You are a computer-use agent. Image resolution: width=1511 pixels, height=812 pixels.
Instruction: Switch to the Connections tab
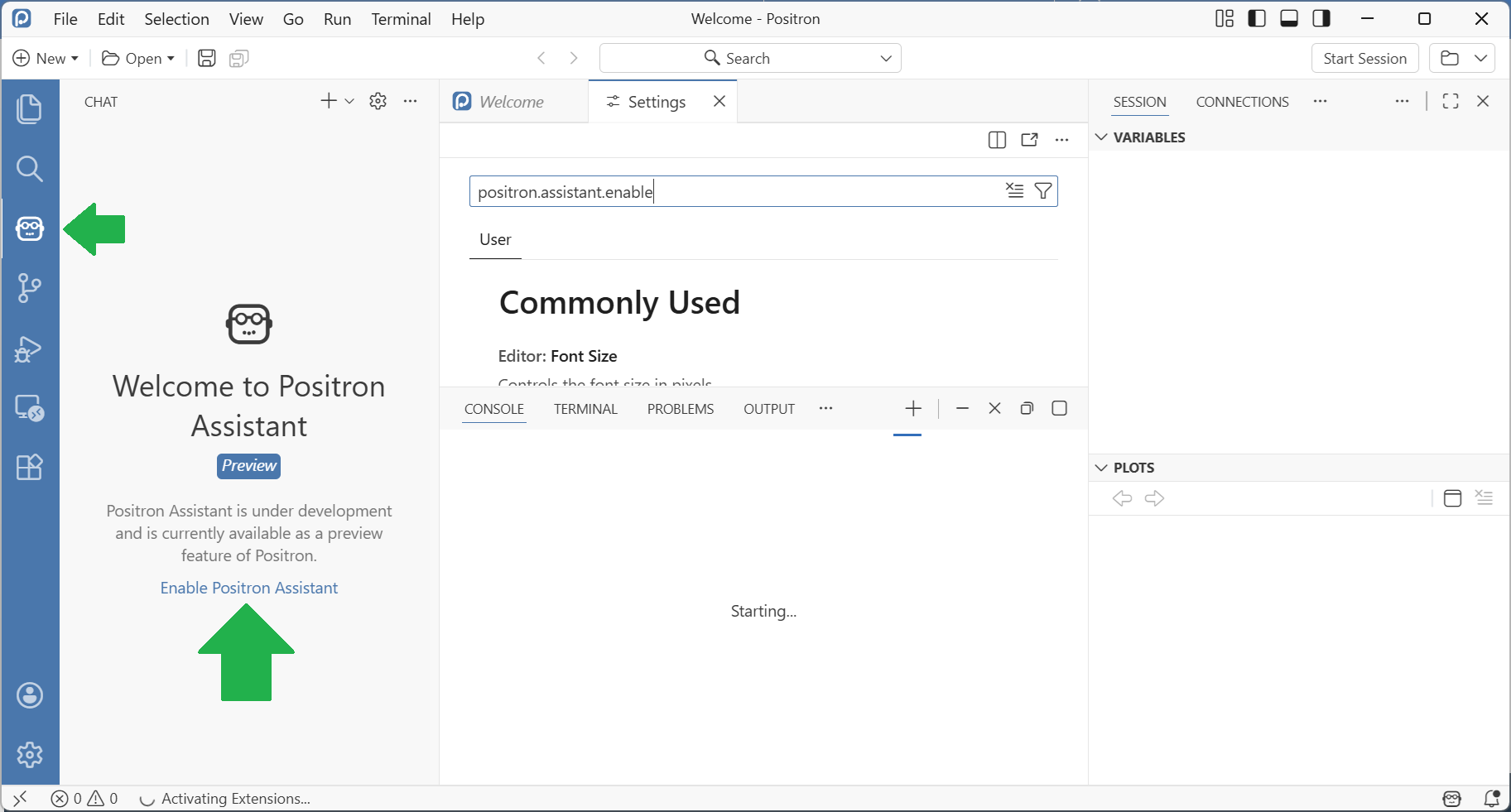1242,102
